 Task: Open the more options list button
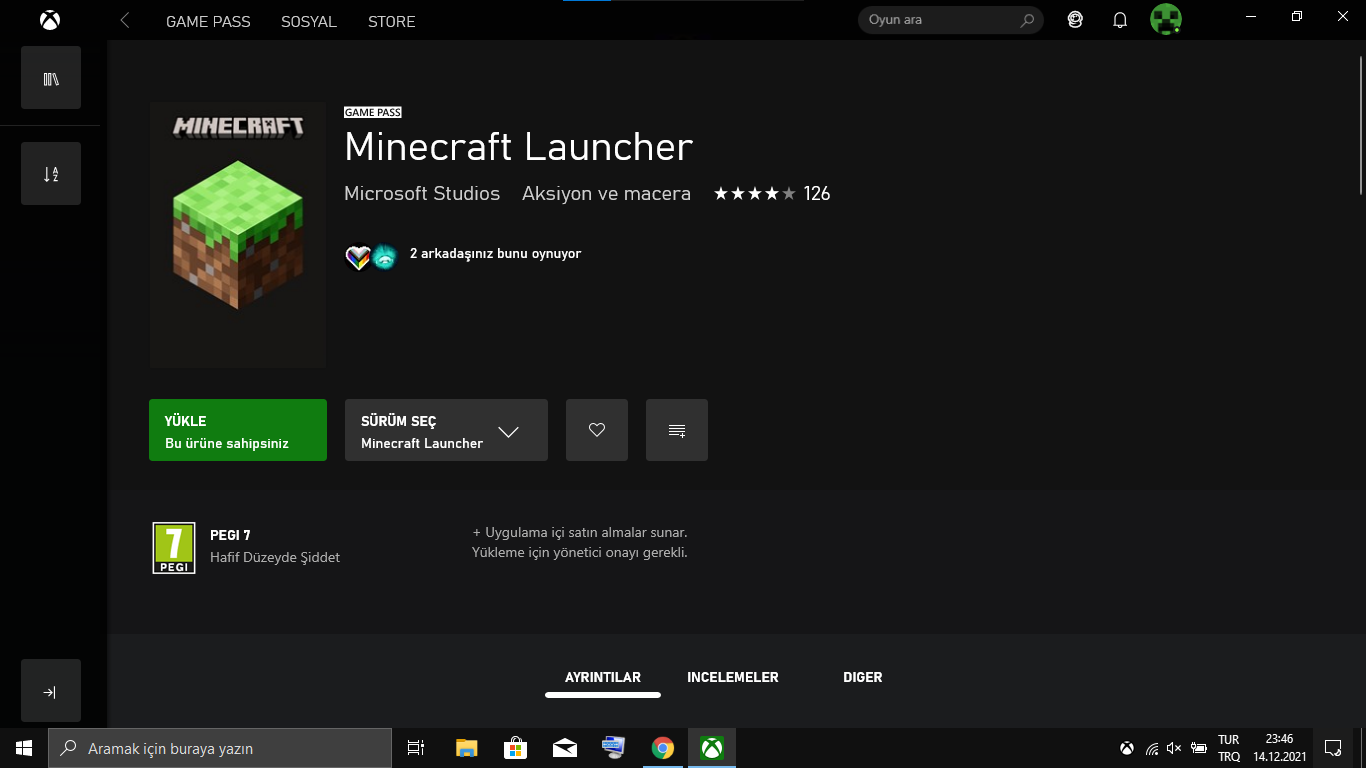[677, 430]
